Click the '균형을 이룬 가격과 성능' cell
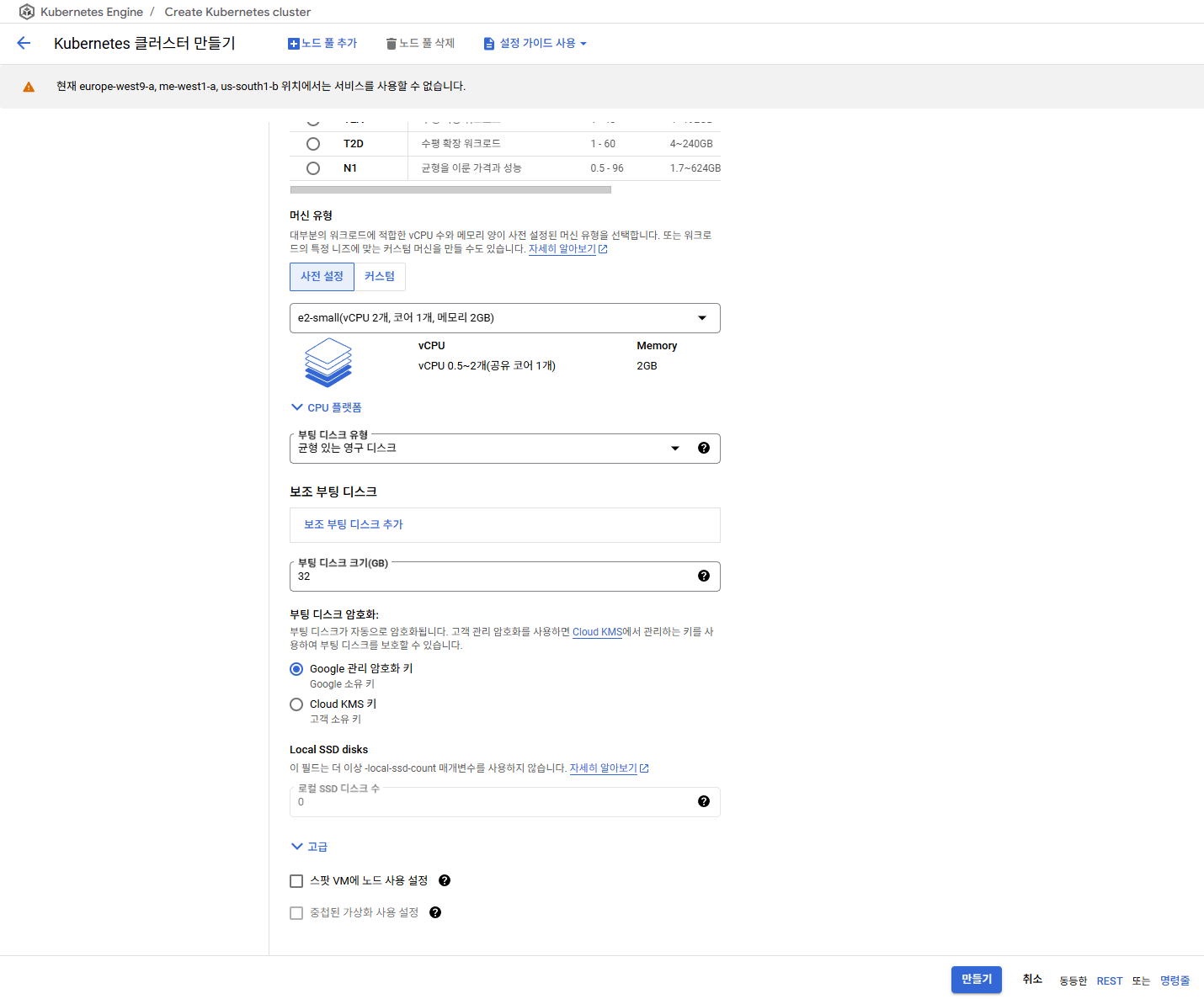The width and height of the screenshot is (1204, 999). [471, 168]
